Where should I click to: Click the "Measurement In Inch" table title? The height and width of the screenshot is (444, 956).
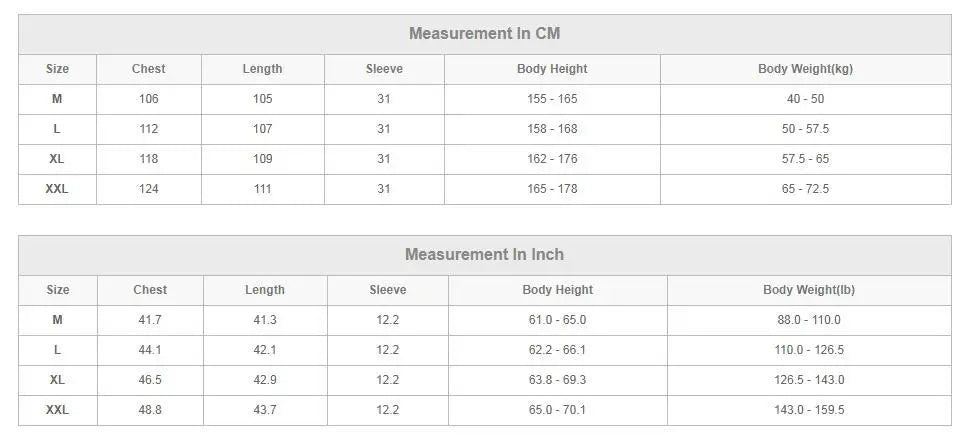(x=484, y=255)
